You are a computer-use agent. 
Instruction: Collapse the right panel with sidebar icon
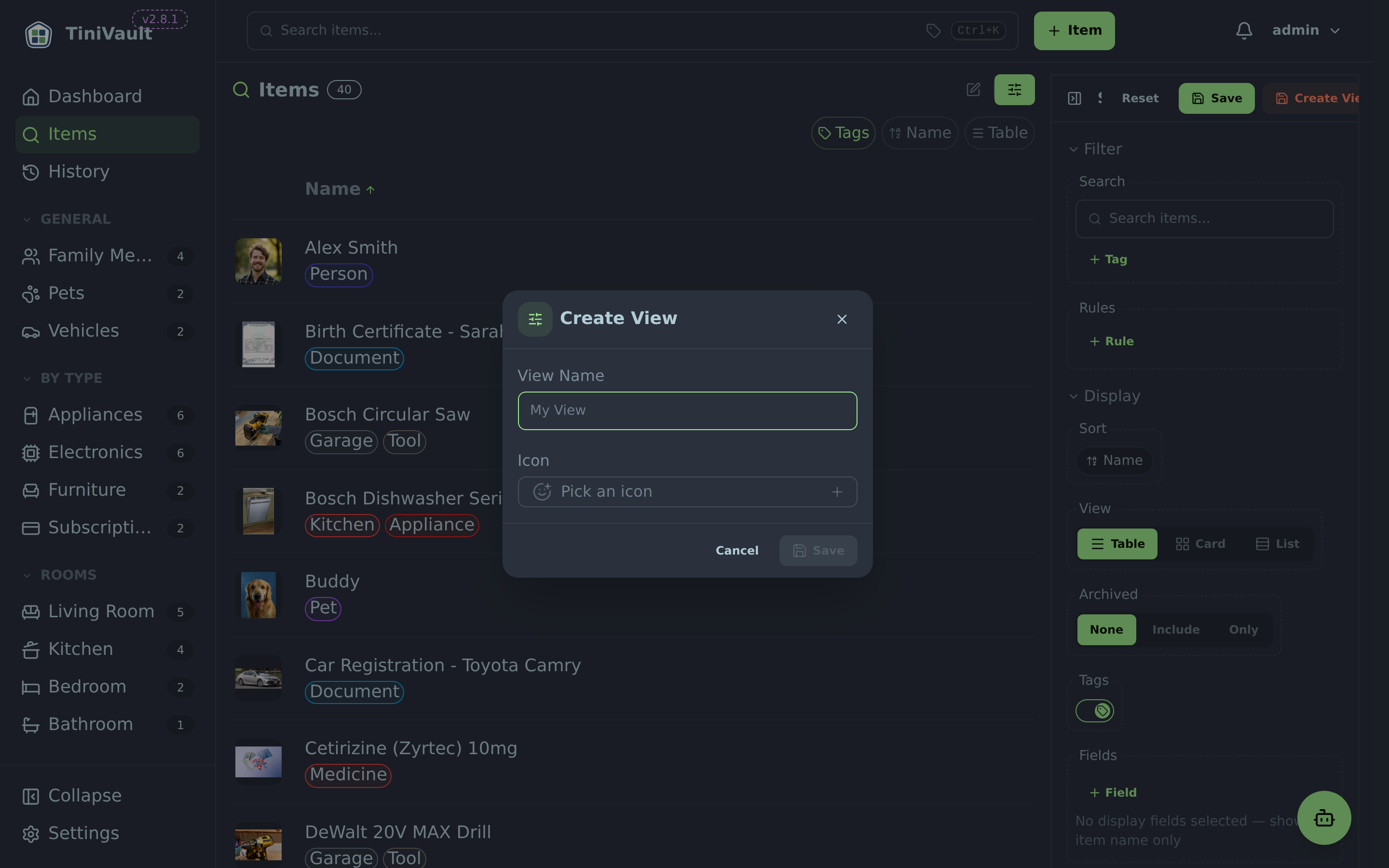point(1075,99)
